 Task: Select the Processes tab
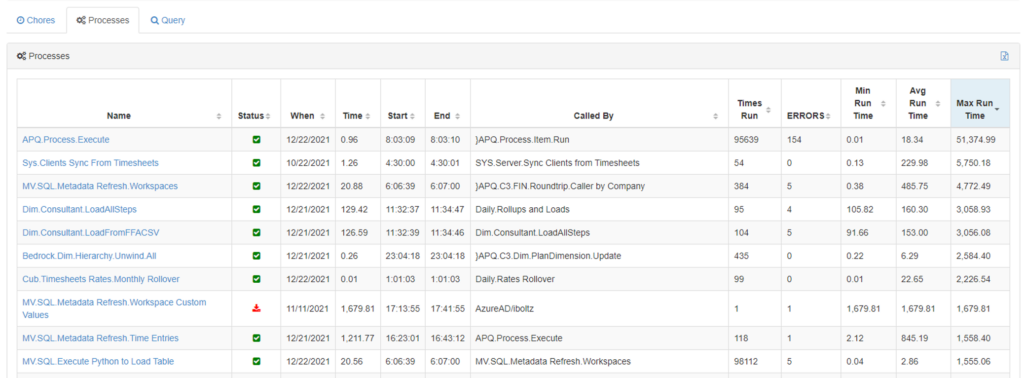[x=103, y=20]
